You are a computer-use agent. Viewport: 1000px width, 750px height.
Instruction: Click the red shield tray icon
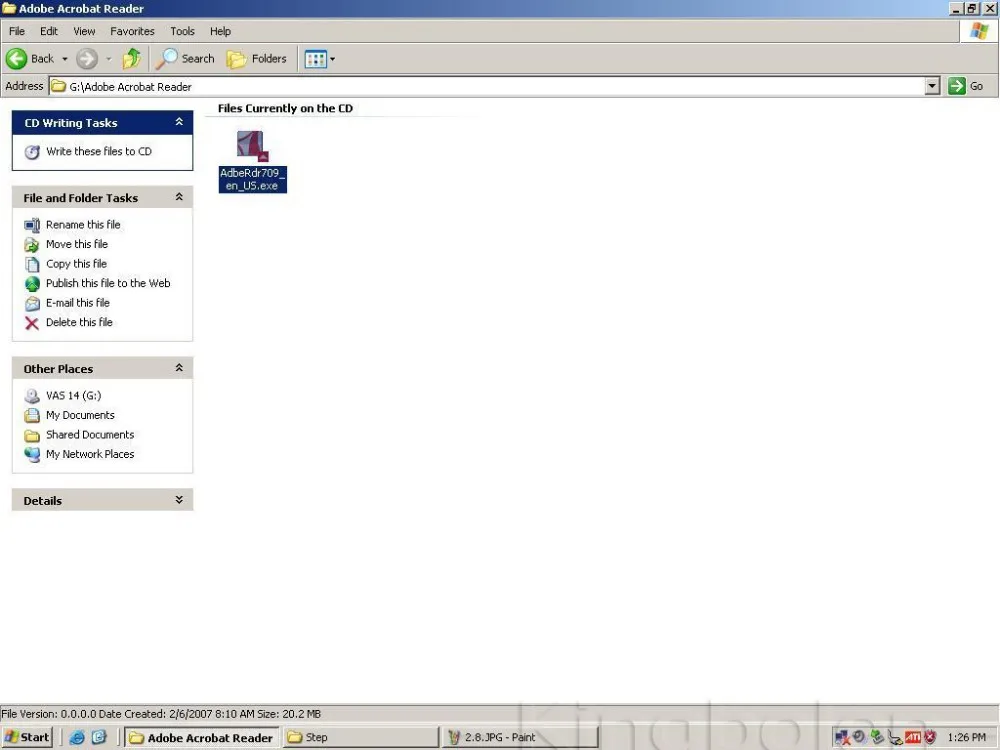pos(930,738)
